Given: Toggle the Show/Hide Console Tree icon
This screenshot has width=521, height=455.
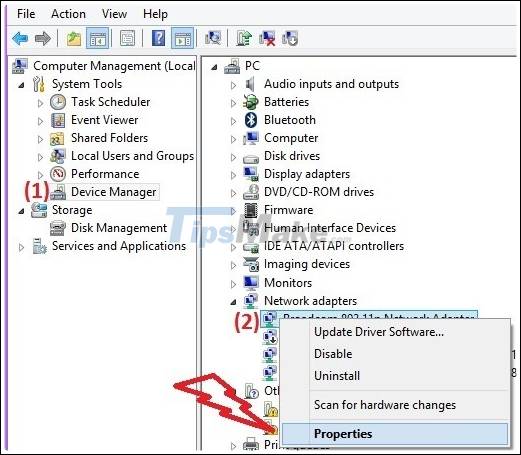Looking at the screenshot, I should coord(97,38).
